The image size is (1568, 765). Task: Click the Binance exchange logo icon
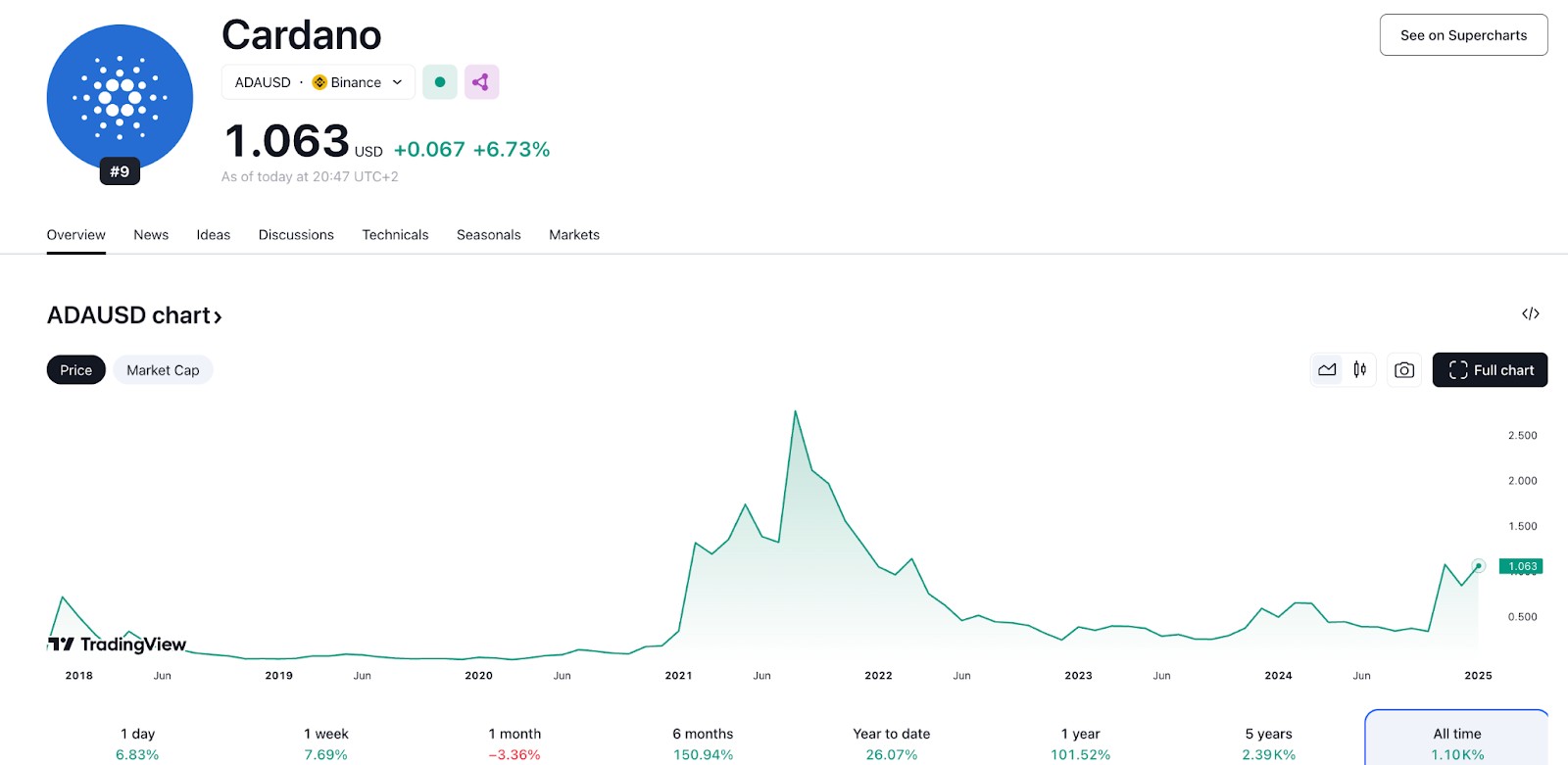pyautogui.click(x=319, y=82)
